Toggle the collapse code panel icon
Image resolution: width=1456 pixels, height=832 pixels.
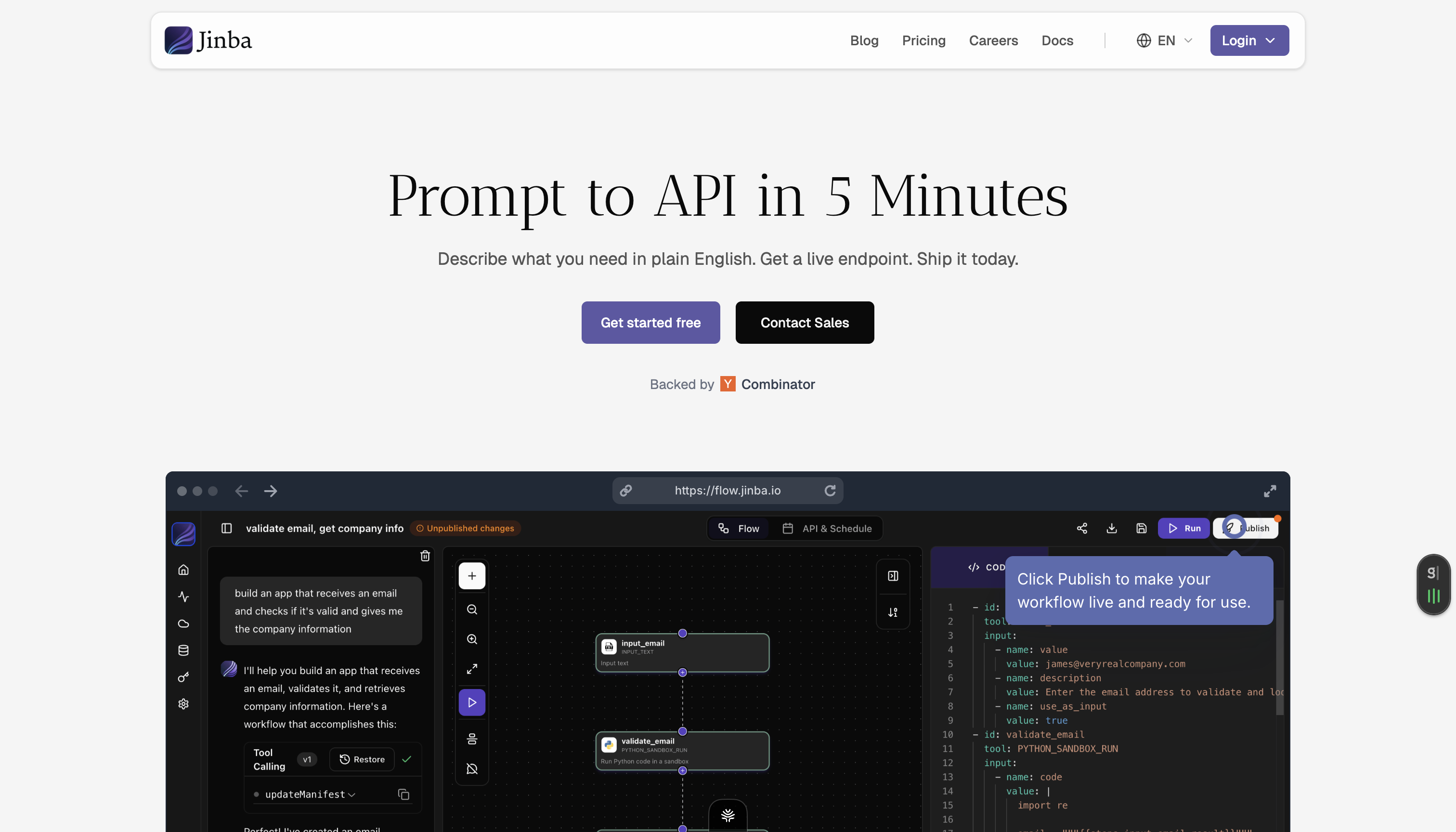click(x=893, y=575)
